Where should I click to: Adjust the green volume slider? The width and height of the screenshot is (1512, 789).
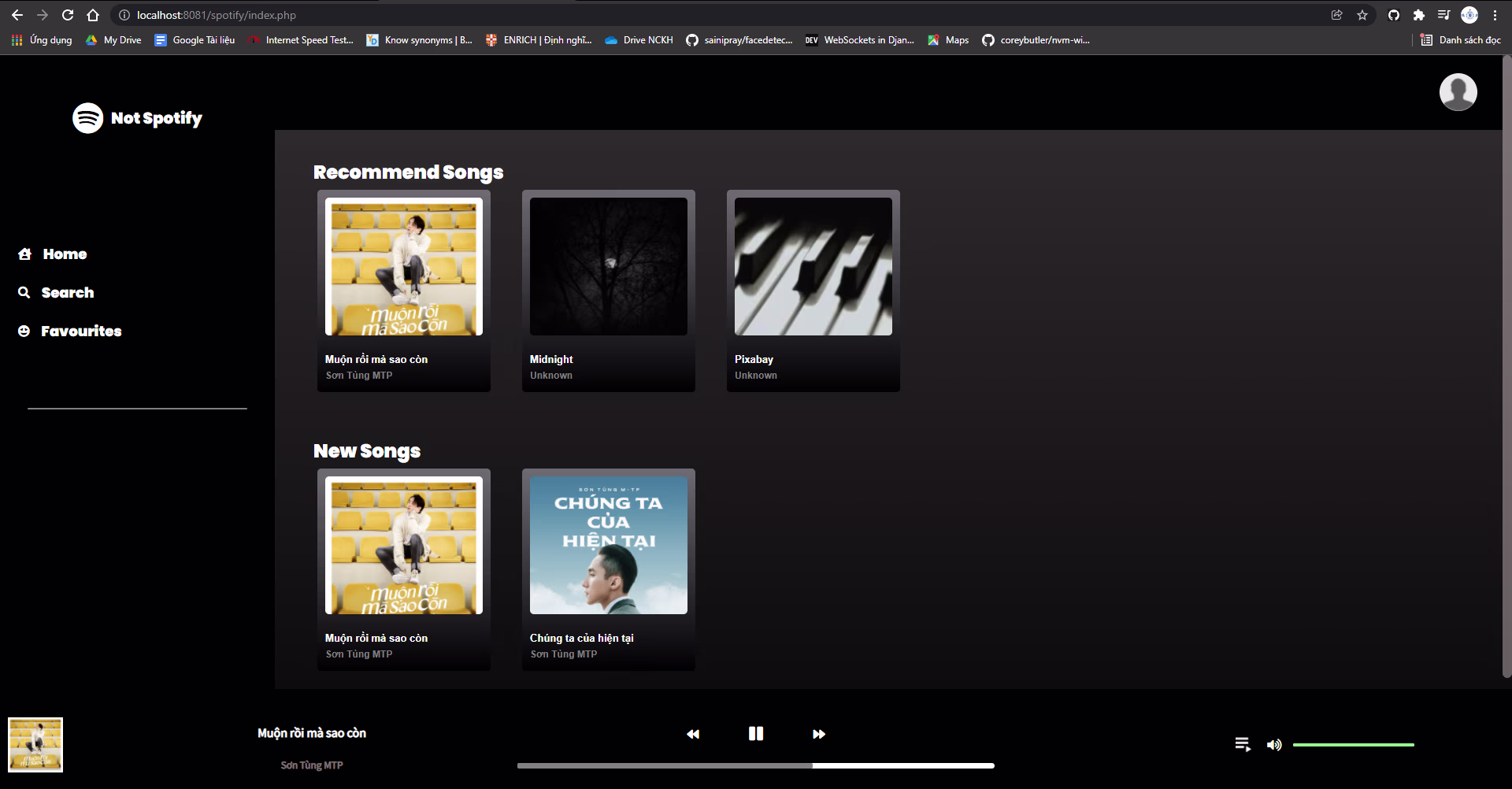click(x=1353, y=744)
